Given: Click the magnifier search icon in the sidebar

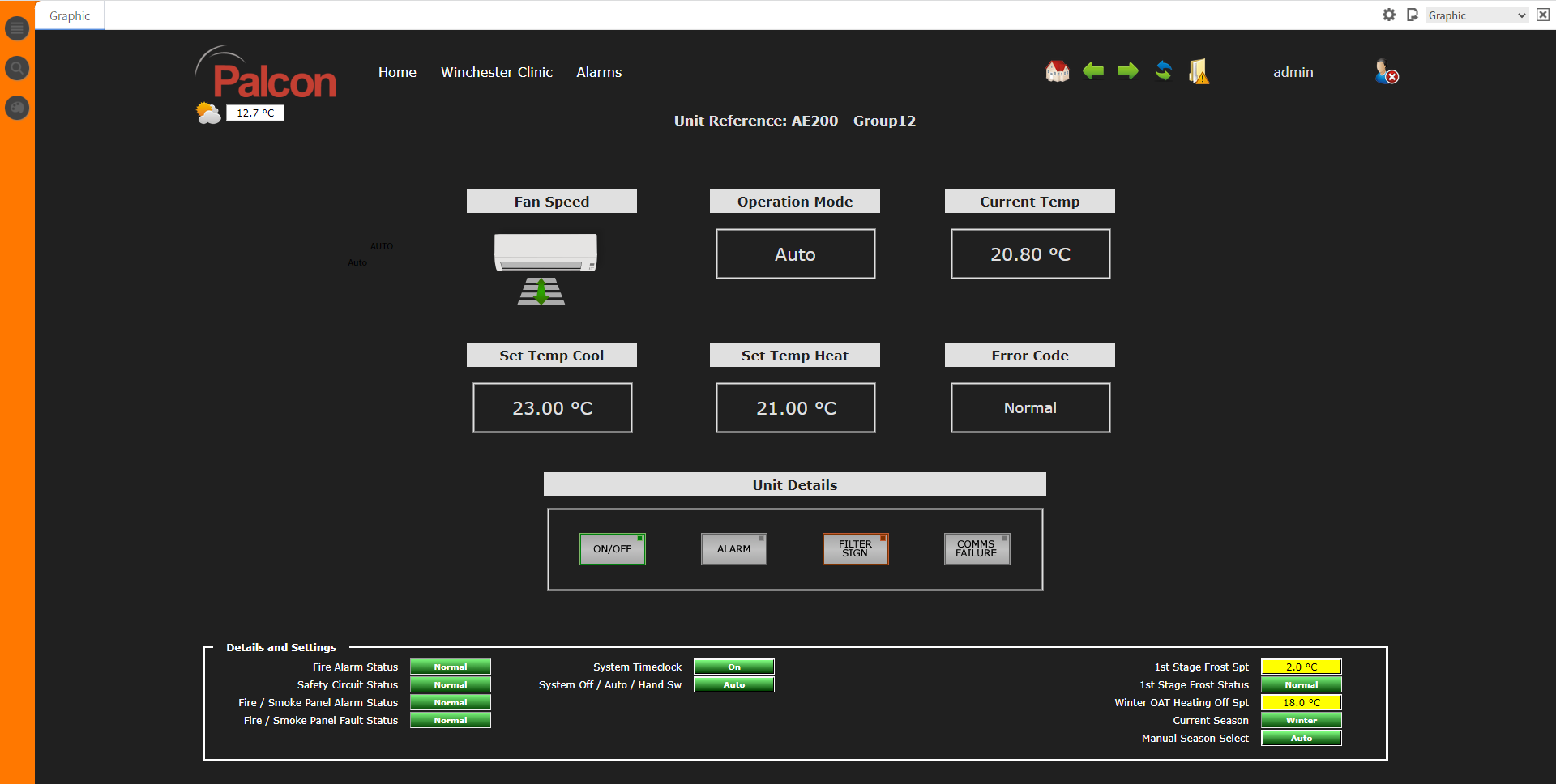Looking at the screenshot, I should click(x=17, y=68).
